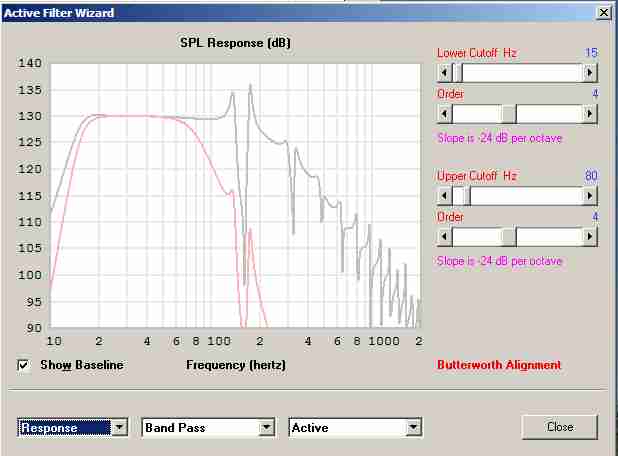Open the Band Pass filter type dropdown
The height and width of the screenshot is (456, 618).
[267, 427]
